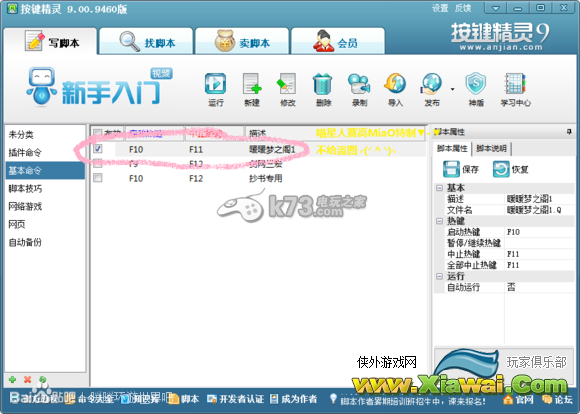Click the 修改 (Modify) script icon

pyautogui.click(x=287, y=84)
